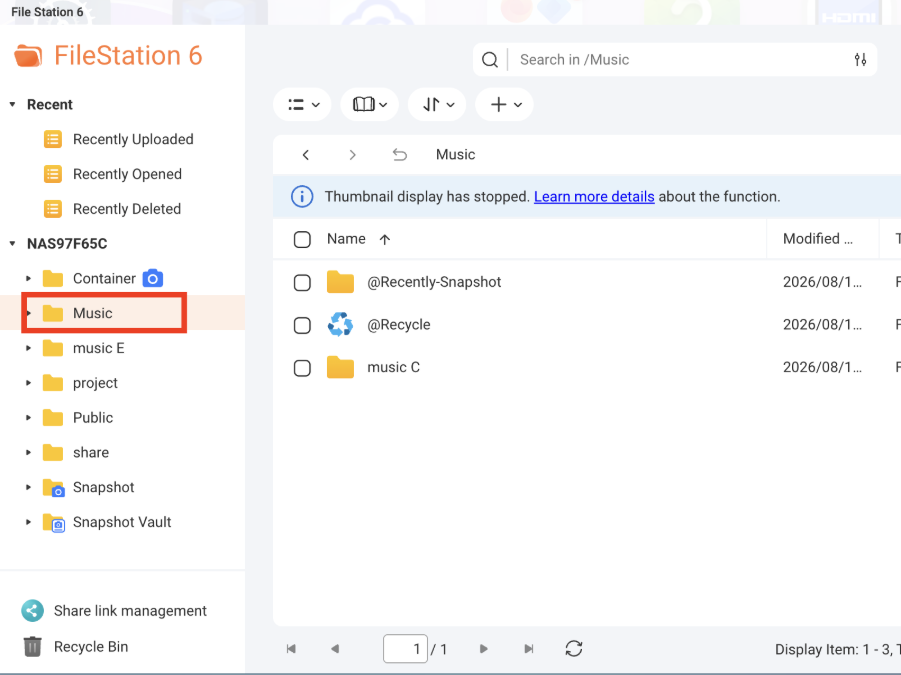This screenshot has width=901, height=675.
Task: Click the ascending sort arrow beside Name
Action: pos(385,240)
